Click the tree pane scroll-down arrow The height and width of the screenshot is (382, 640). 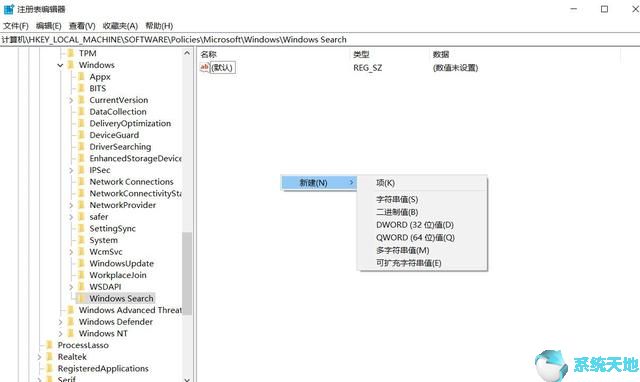click(187, 379)
